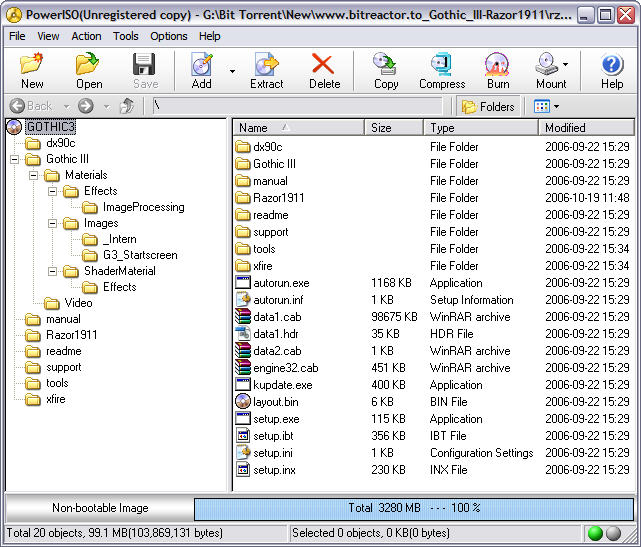
Task: Click the Save floppy disk icon
Action: (x=145, y=64)
